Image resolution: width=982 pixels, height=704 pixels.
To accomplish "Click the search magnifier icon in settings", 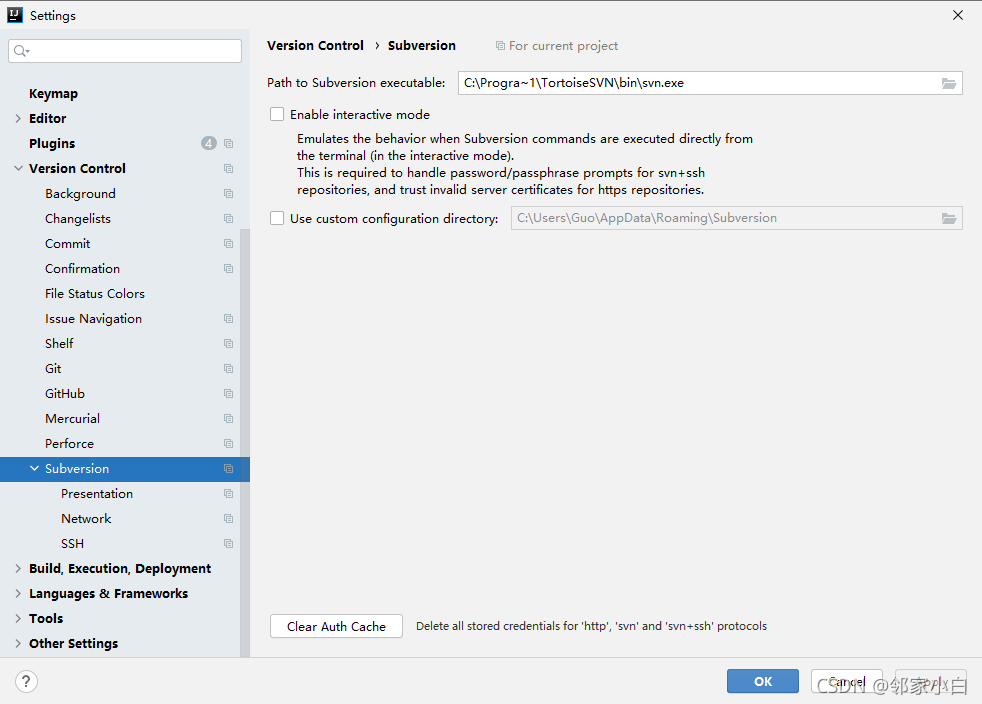I will [21, 51].
